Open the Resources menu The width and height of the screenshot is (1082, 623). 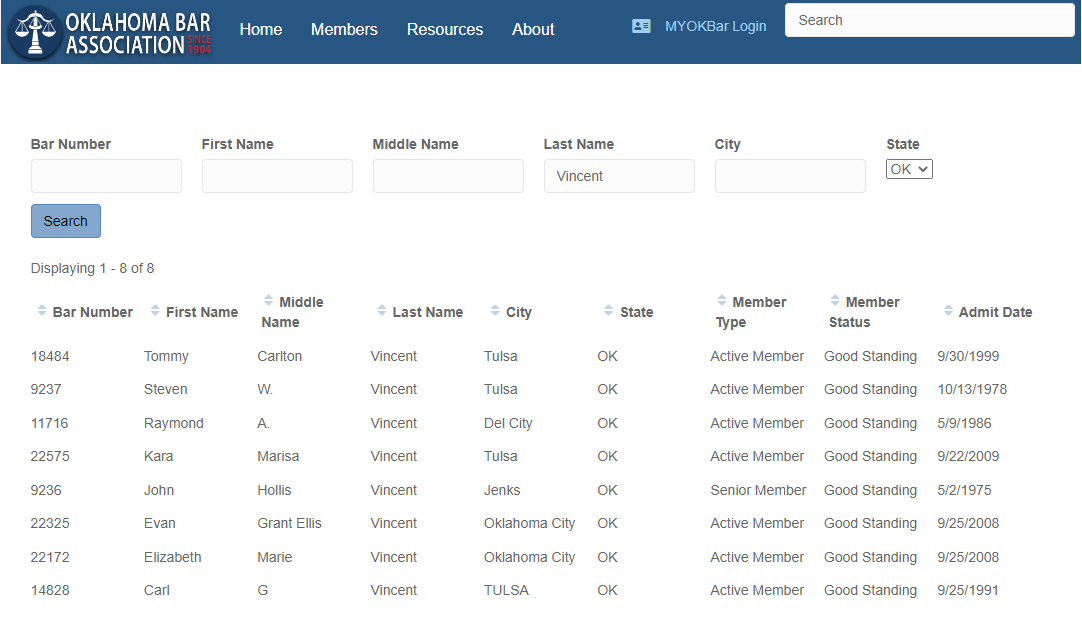click(444, 30)
